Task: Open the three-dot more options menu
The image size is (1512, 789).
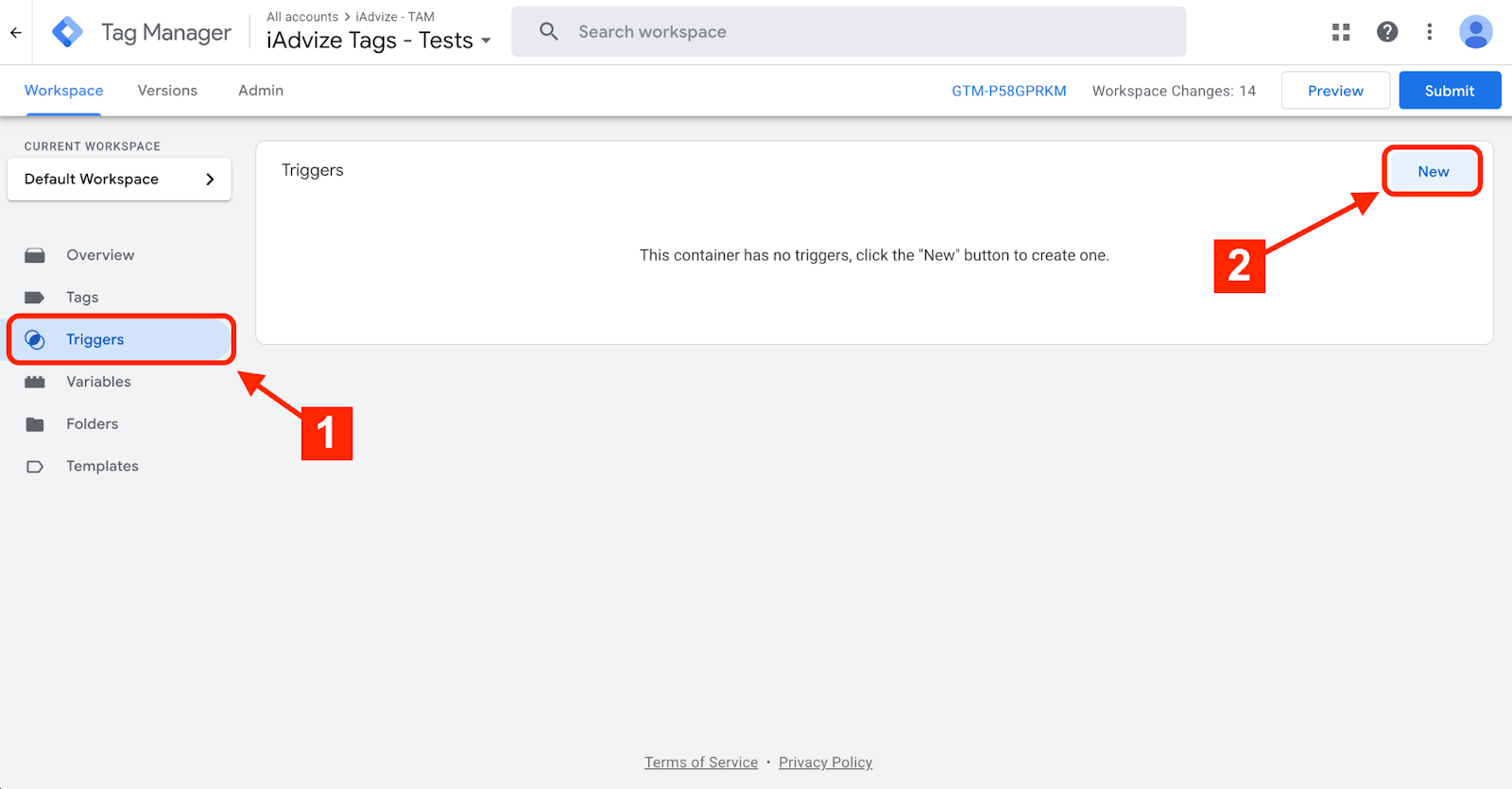Action: [x=1429, y=32]
